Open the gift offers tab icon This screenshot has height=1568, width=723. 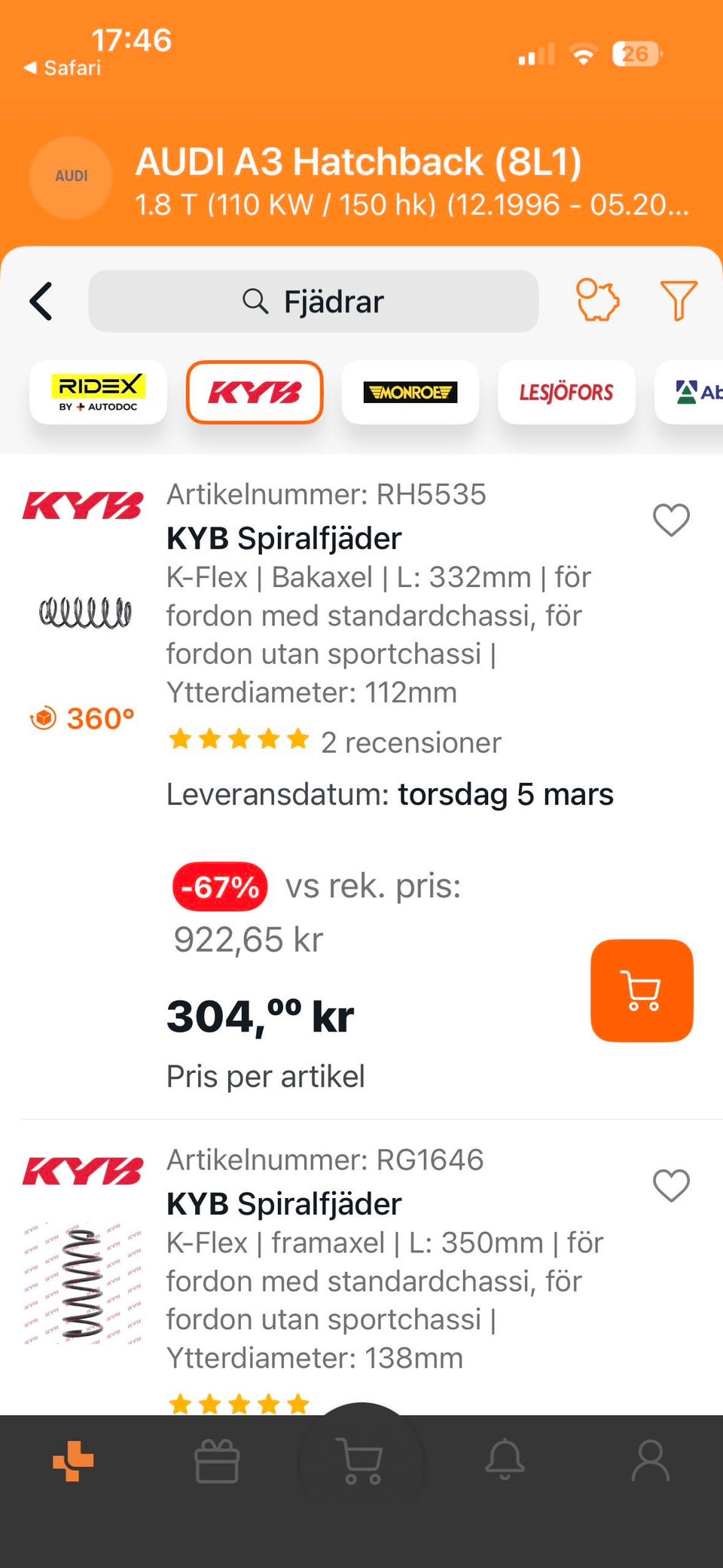tap(217, 1462)
